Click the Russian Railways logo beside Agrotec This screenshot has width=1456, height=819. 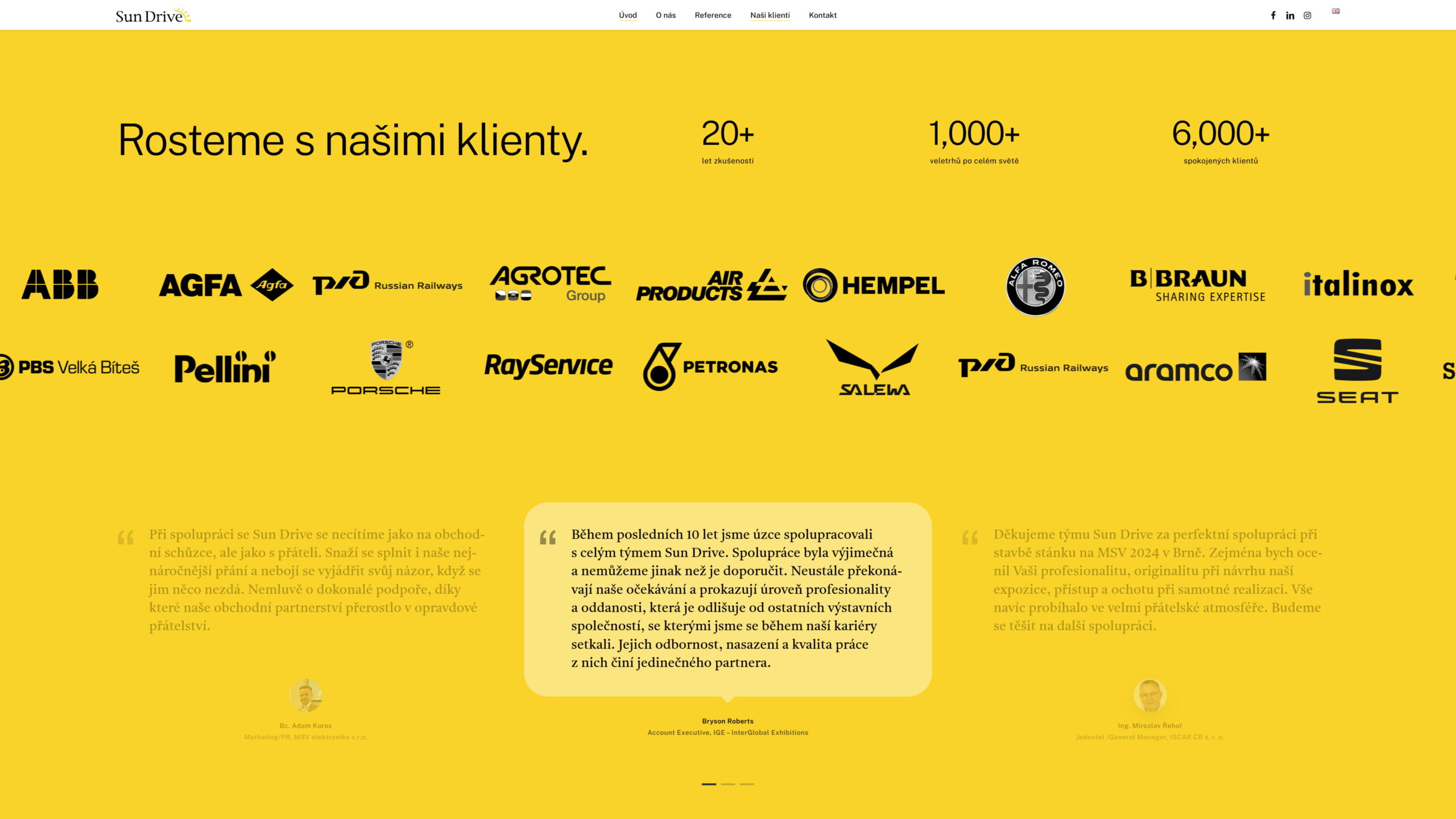point(387,283)
